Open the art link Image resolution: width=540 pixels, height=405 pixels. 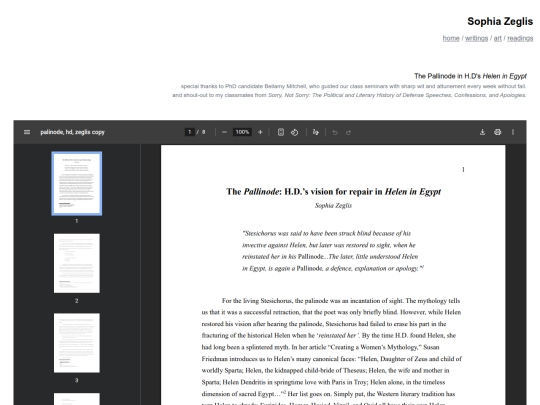coord(498,38)
